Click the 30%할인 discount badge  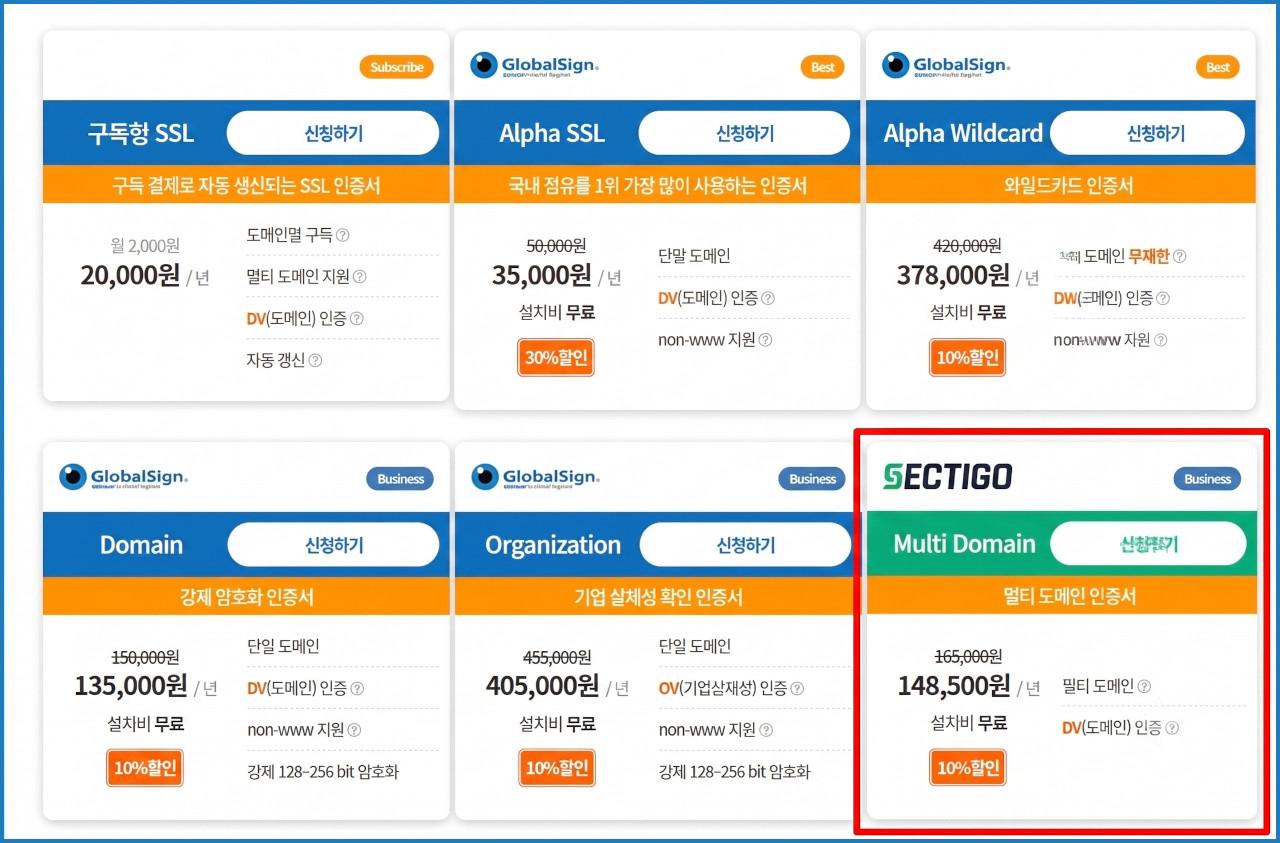click(556, 358)
